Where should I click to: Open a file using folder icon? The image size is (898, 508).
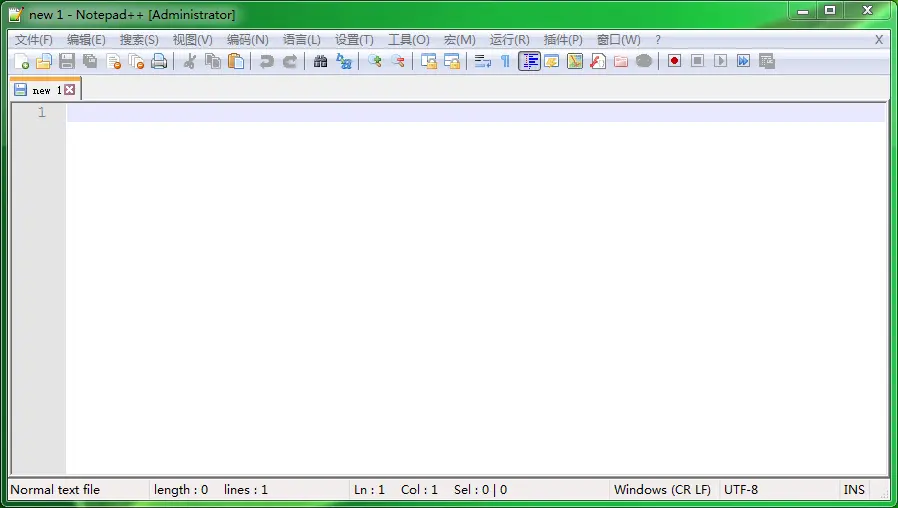coord(44,61)
